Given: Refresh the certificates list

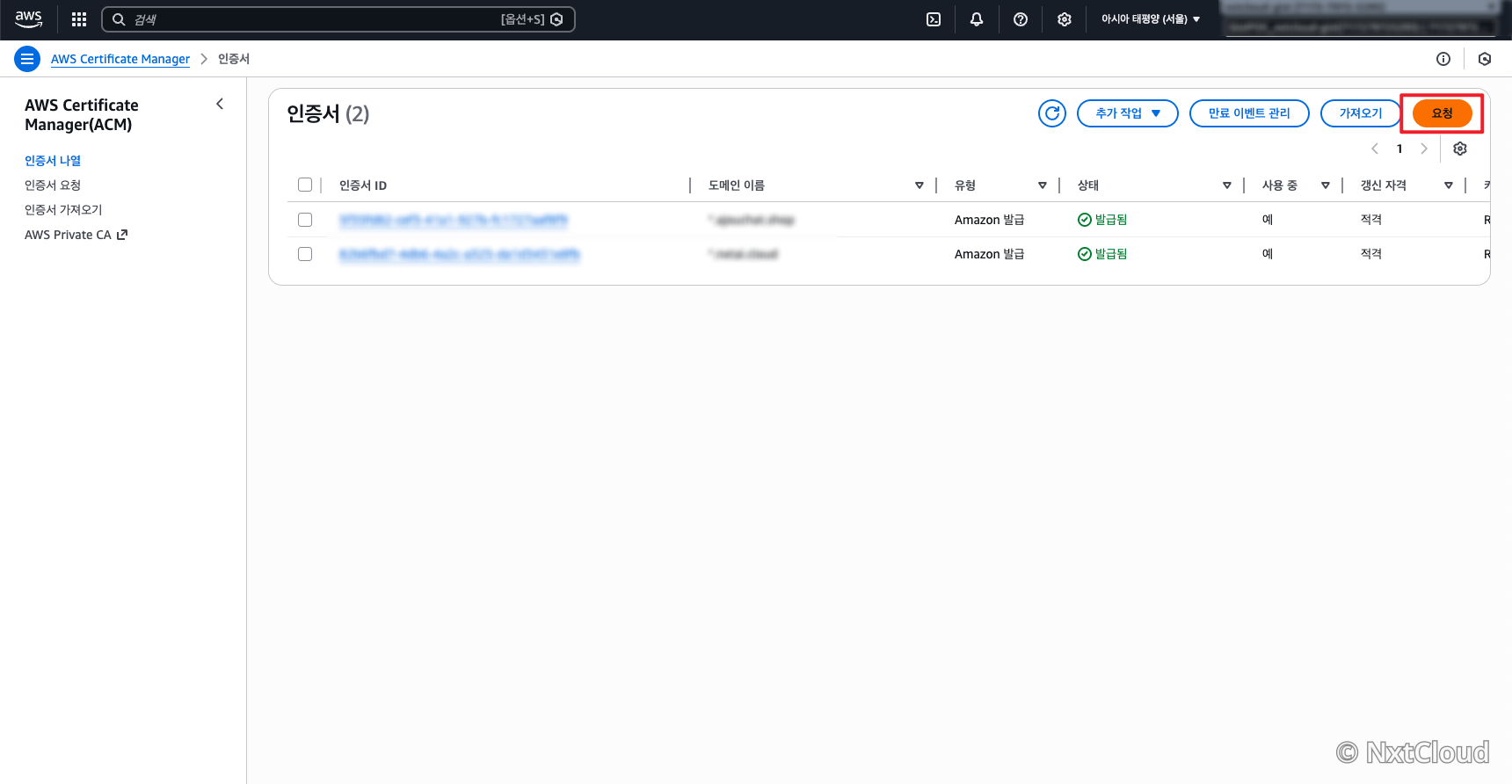Looking at the screenshot, I should click(1052, 113).
